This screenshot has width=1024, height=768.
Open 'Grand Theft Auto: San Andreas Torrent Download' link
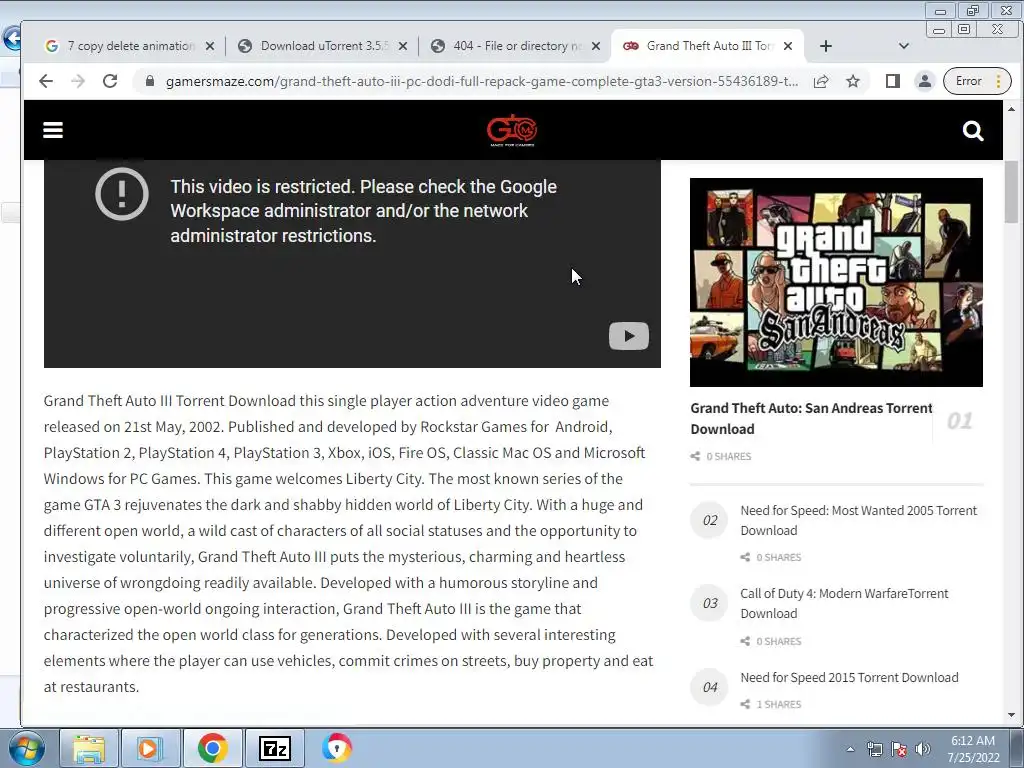[811, 418]
